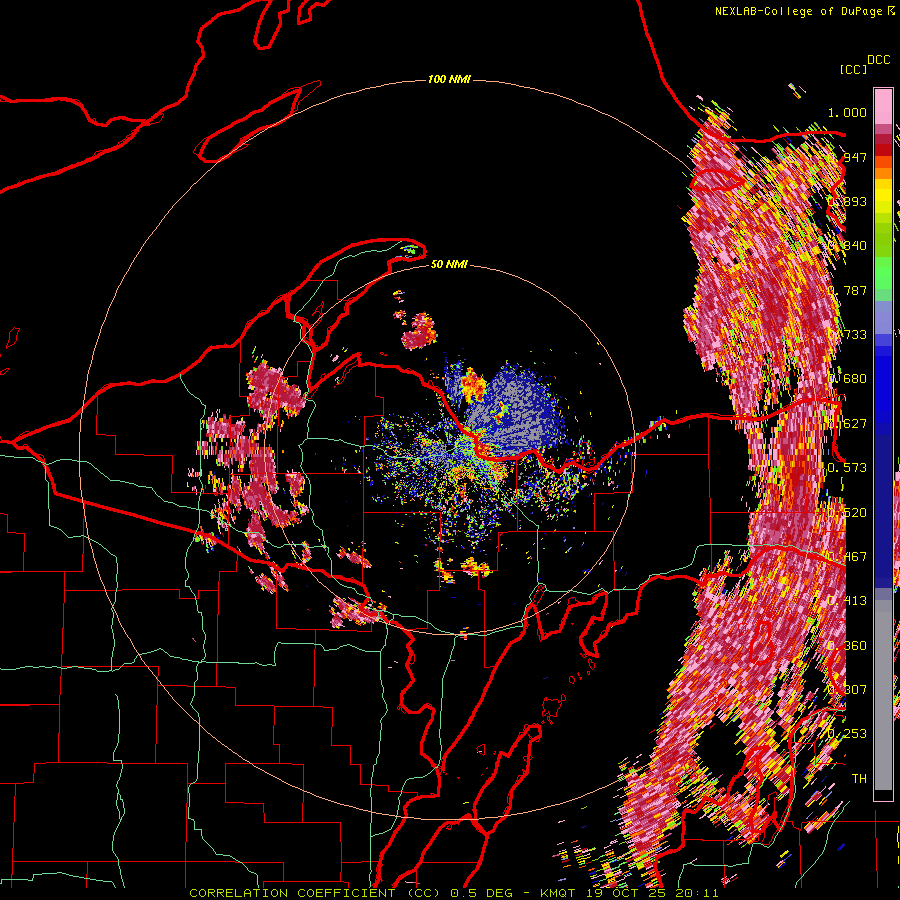Click the gray lower segment of the color scale
Image resolution: width=900 pixels, height=900 pixels.
pyautogui.click(x=883, y=695)
